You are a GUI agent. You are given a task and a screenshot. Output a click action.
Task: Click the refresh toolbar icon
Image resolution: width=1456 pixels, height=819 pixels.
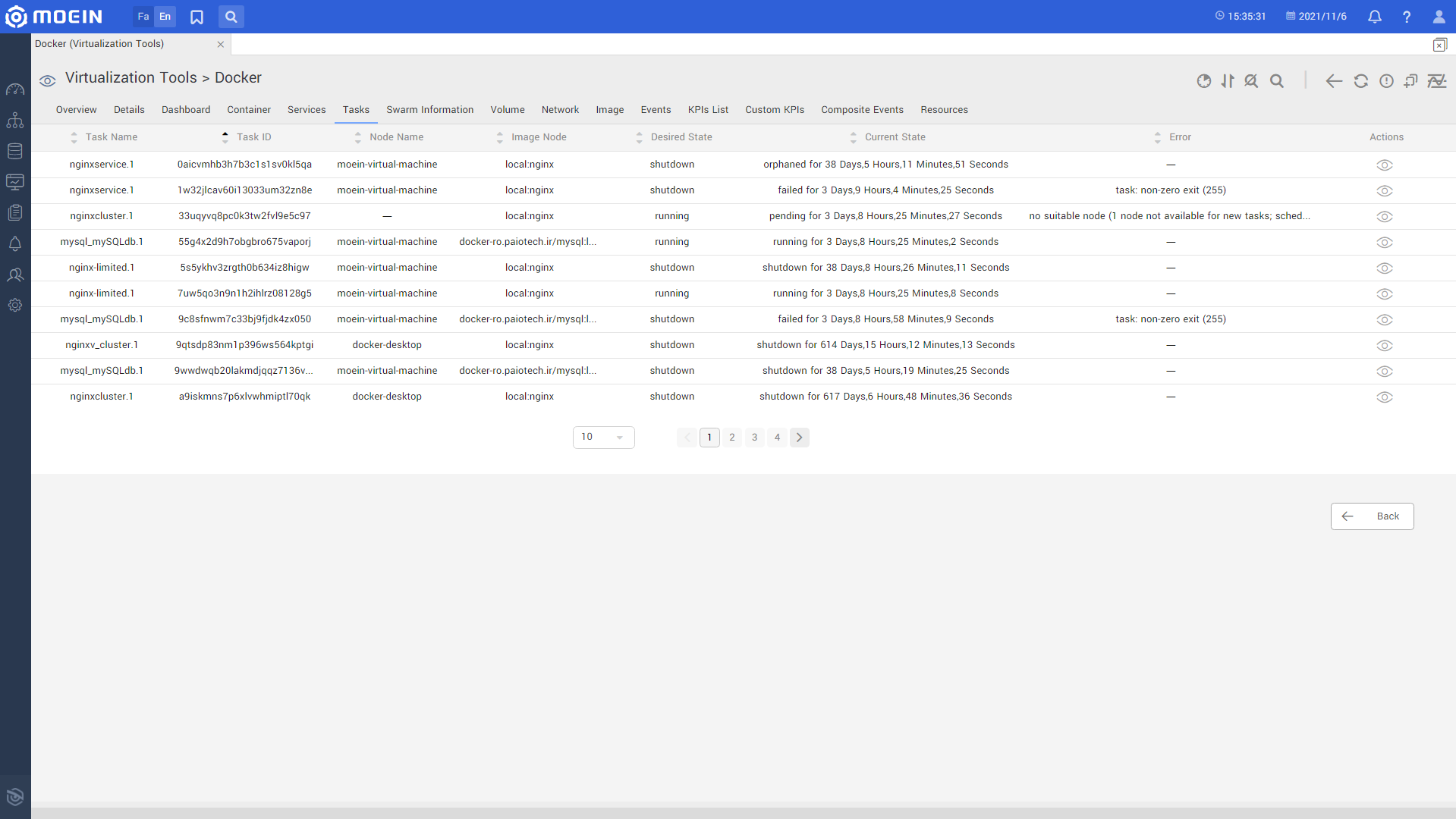(1361, 81)
